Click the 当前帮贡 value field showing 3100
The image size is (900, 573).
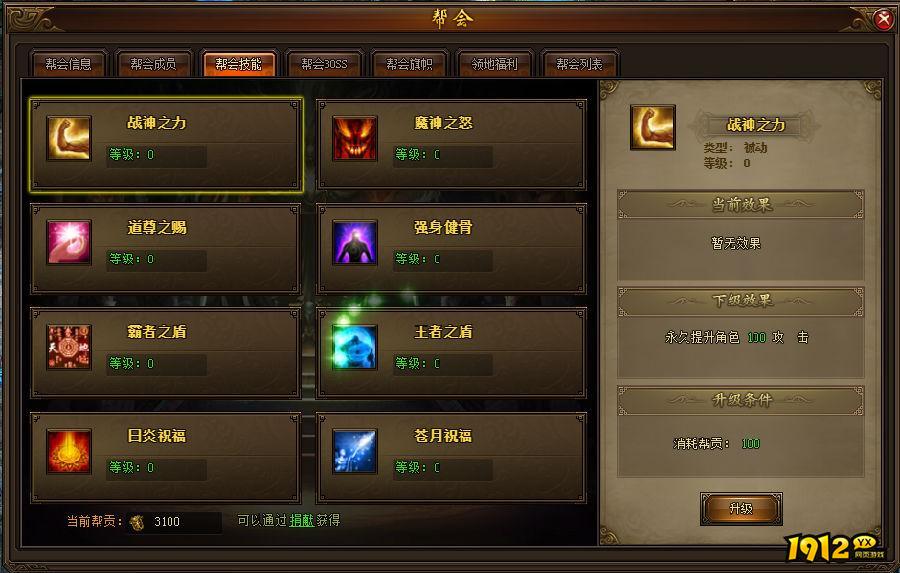click(x=174, y=522)
